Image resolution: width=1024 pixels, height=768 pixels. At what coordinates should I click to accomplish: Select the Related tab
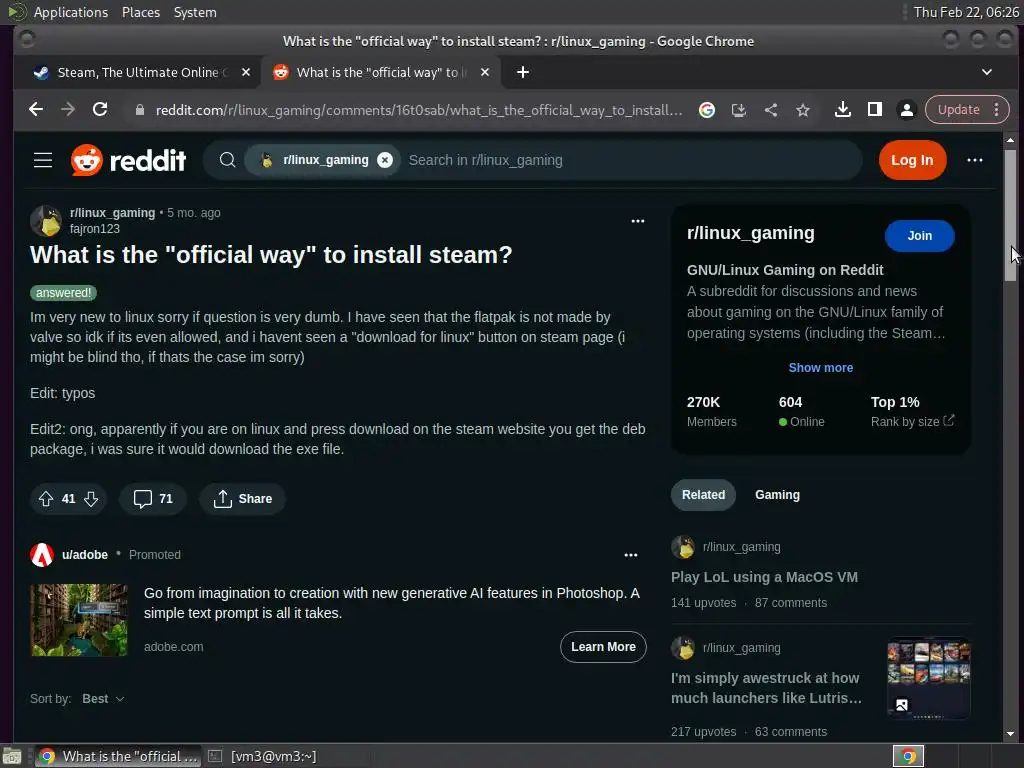pos(703,495)
